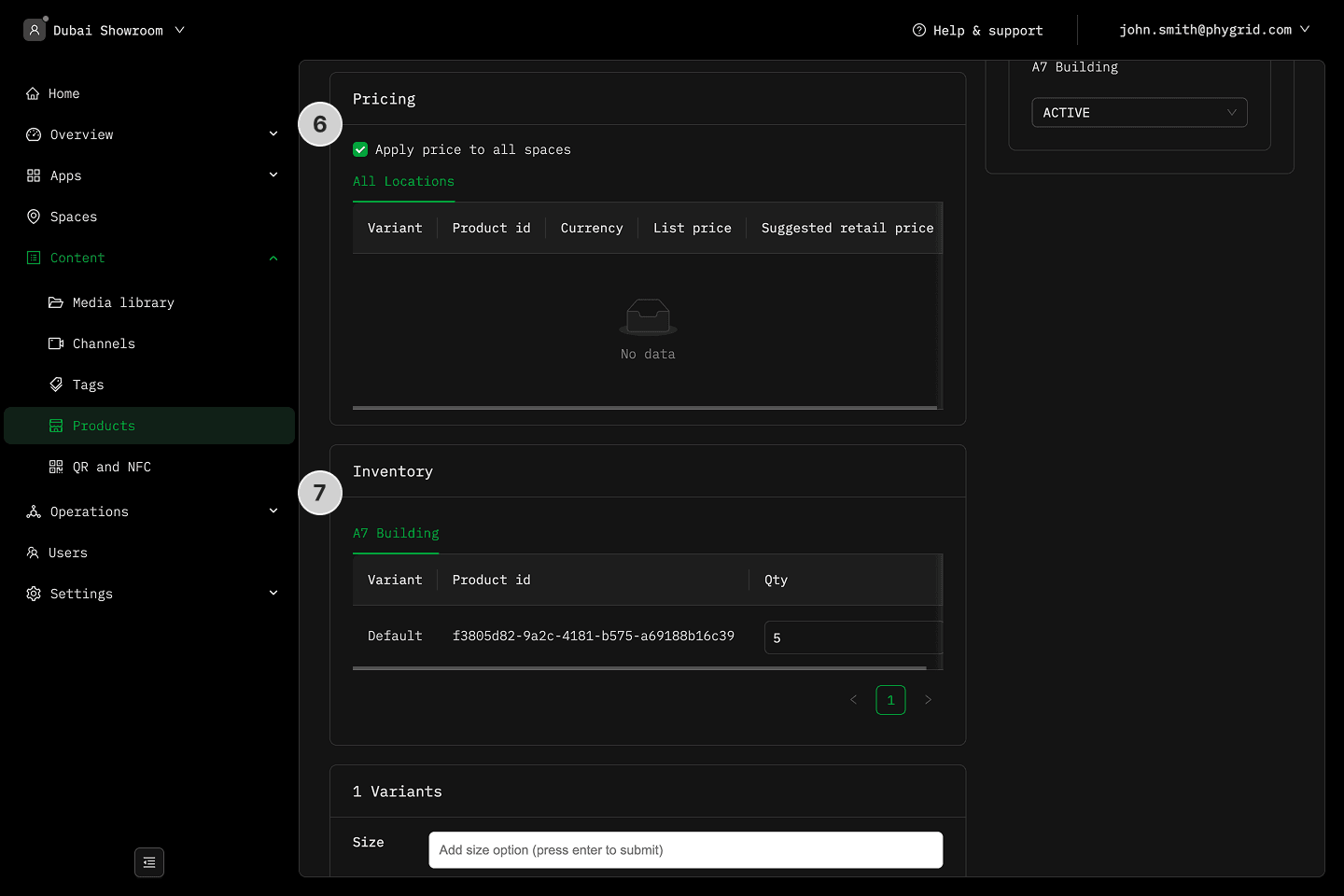Open the ACTIVE status dropdown
1344x896 pixels.
(1139, 112)
